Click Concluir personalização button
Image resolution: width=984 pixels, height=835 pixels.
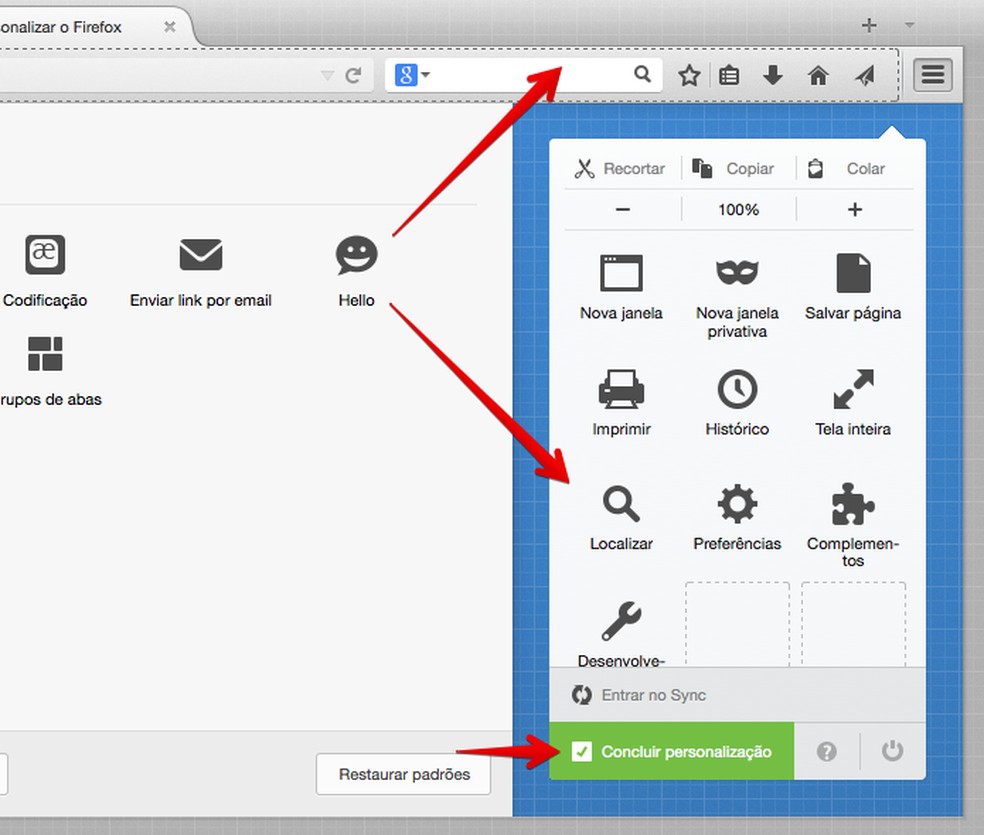click(x=671, y=752)
